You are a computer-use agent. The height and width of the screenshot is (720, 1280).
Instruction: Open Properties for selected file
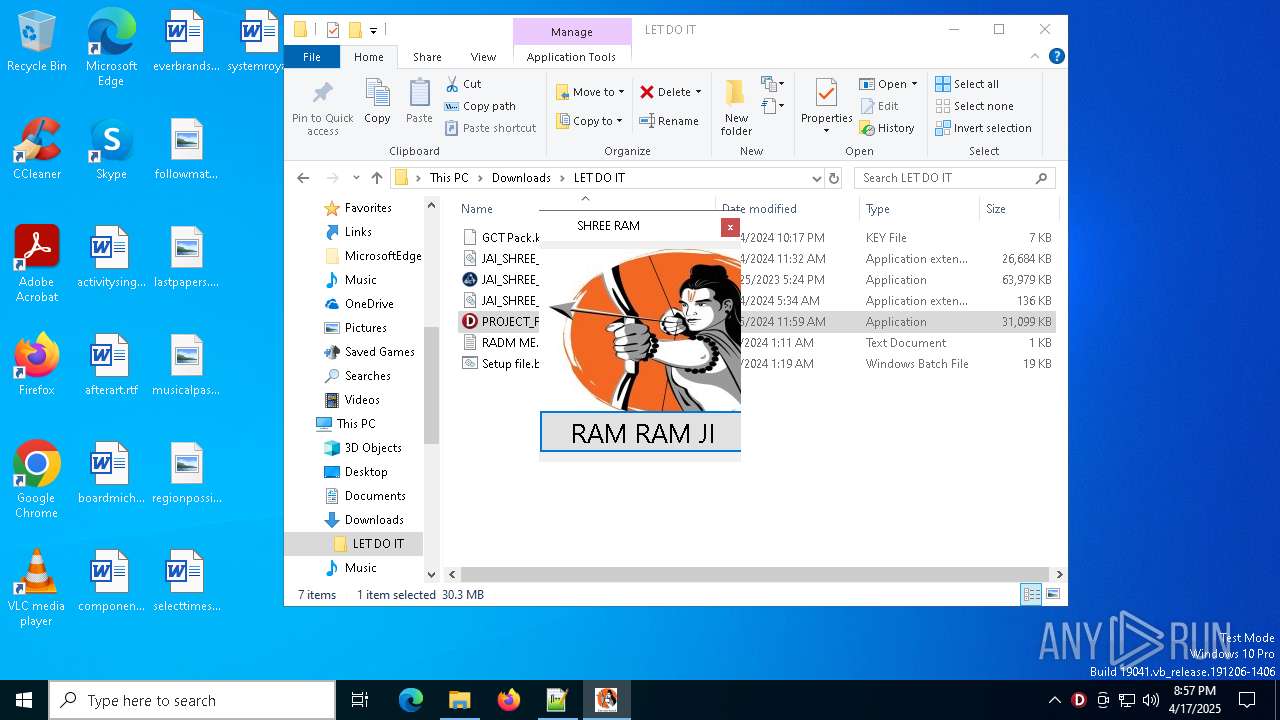click(826, 107)
